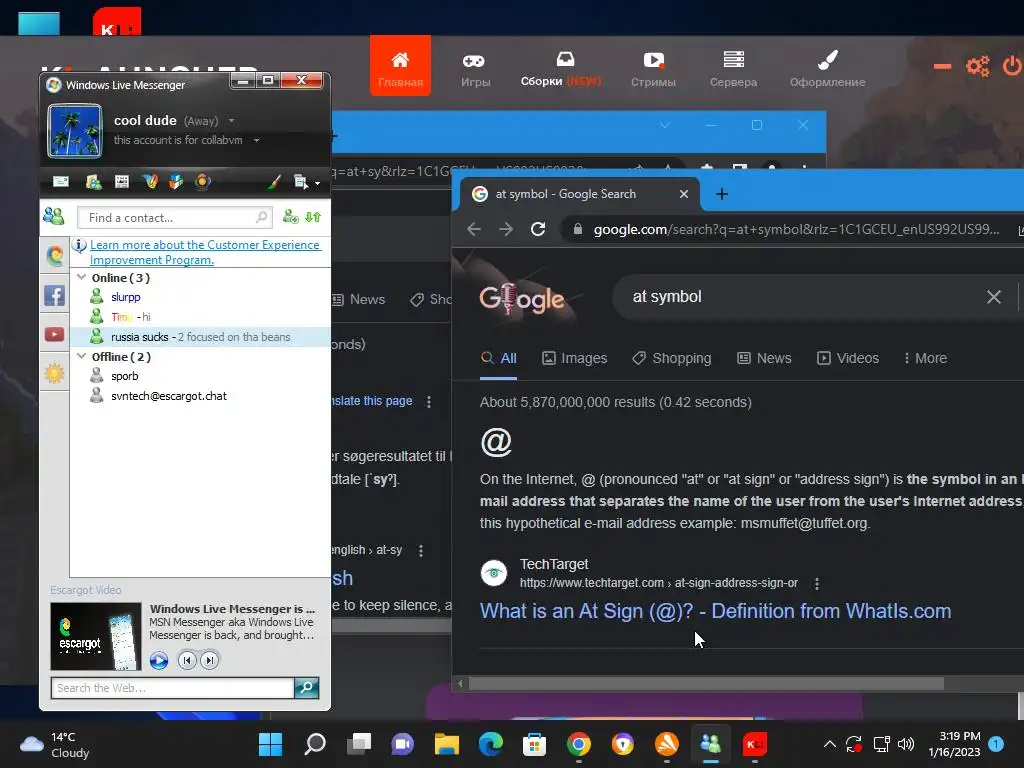Image resolution: width=1024 pixels, height=768 pixels.
Task: Switch to Videos results in Google
Action: coord(848,358)
